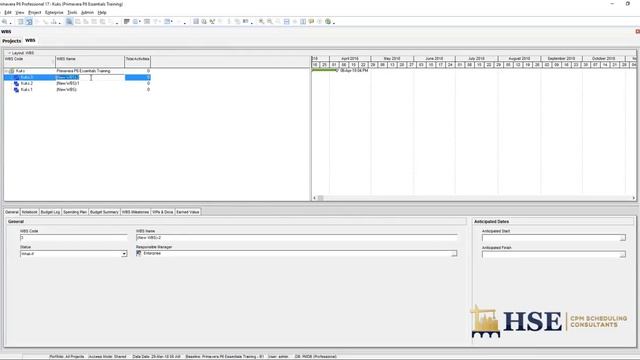Click the 'DB: PMDB (Professional)' status text
This screenshot has width=640, height=360.
(x=316, y=356)
